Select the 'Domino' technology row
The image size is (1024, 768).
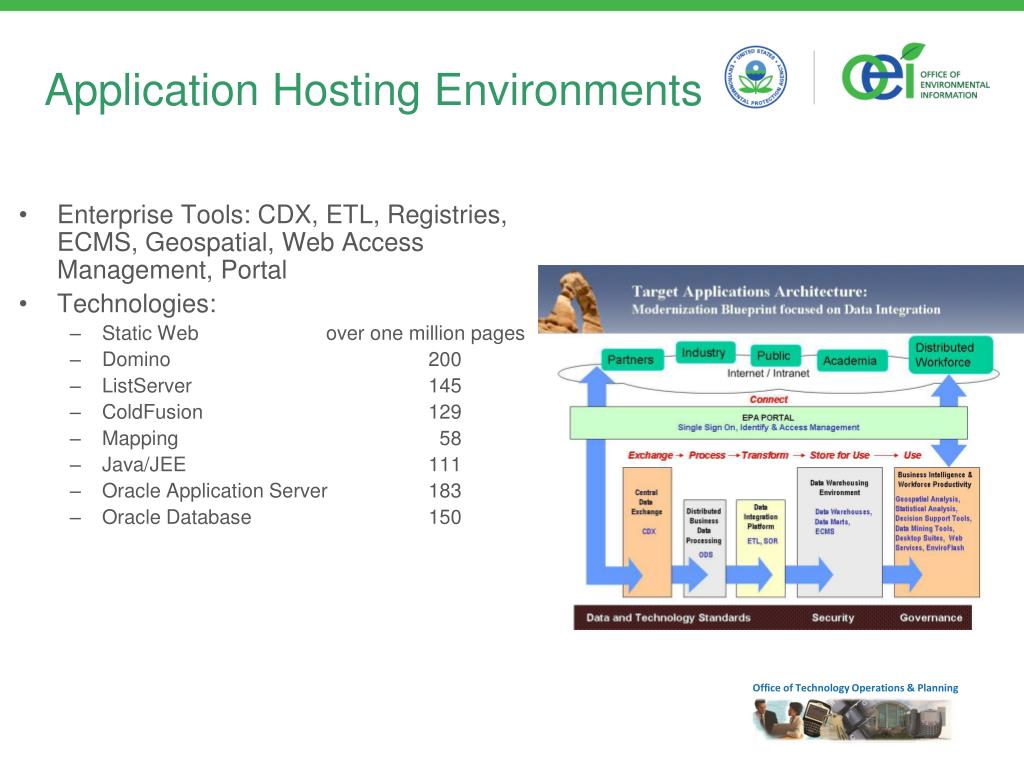[136, 359]
